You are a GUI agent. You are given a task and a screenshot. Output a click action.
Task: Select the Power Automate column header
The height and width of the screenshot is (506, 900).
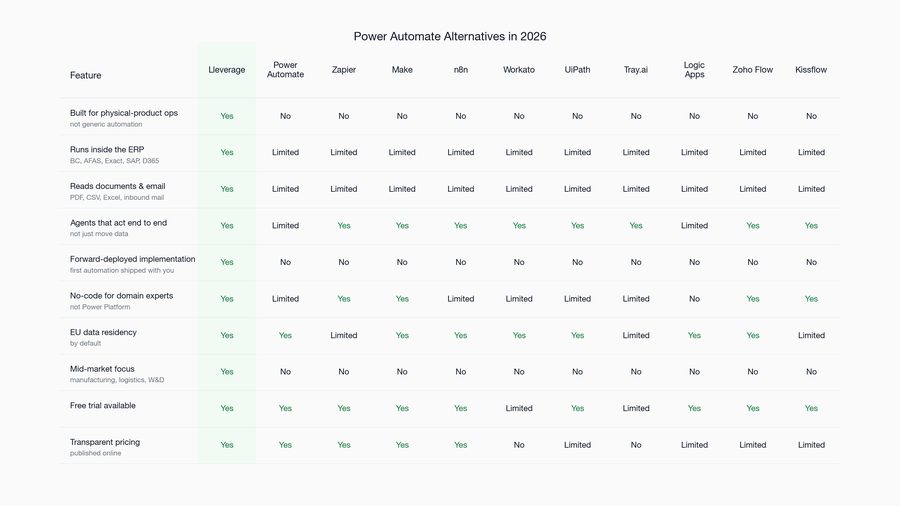coord(285,69)
